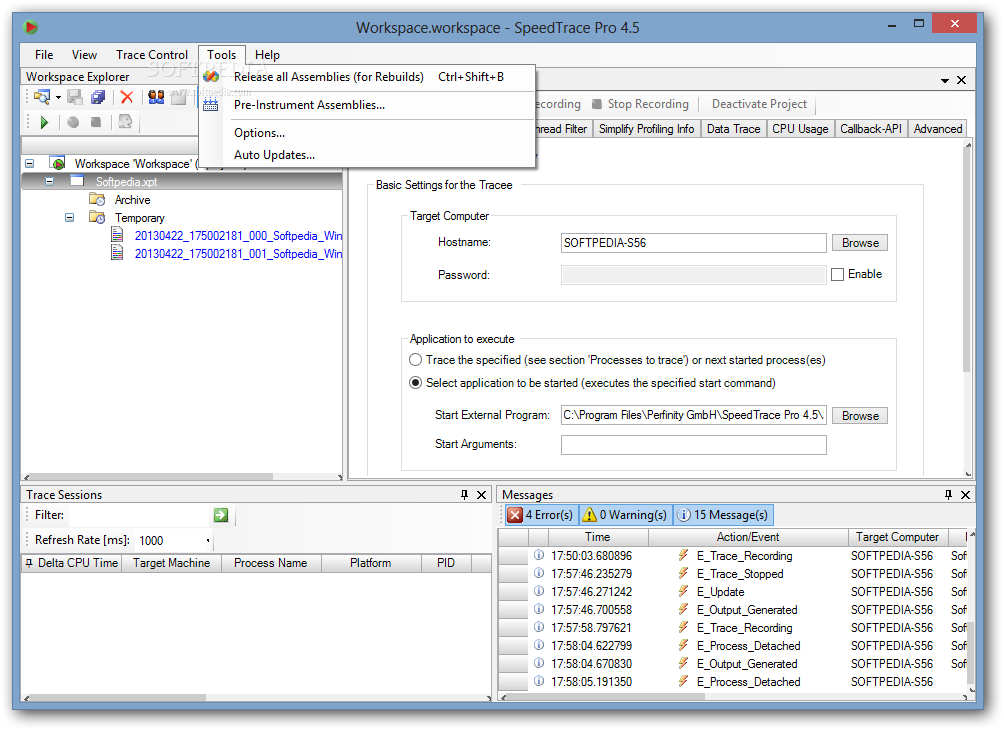Close the Trace Sessions panel
This screenshot has width=1004, height=730.
coord(482,494)
